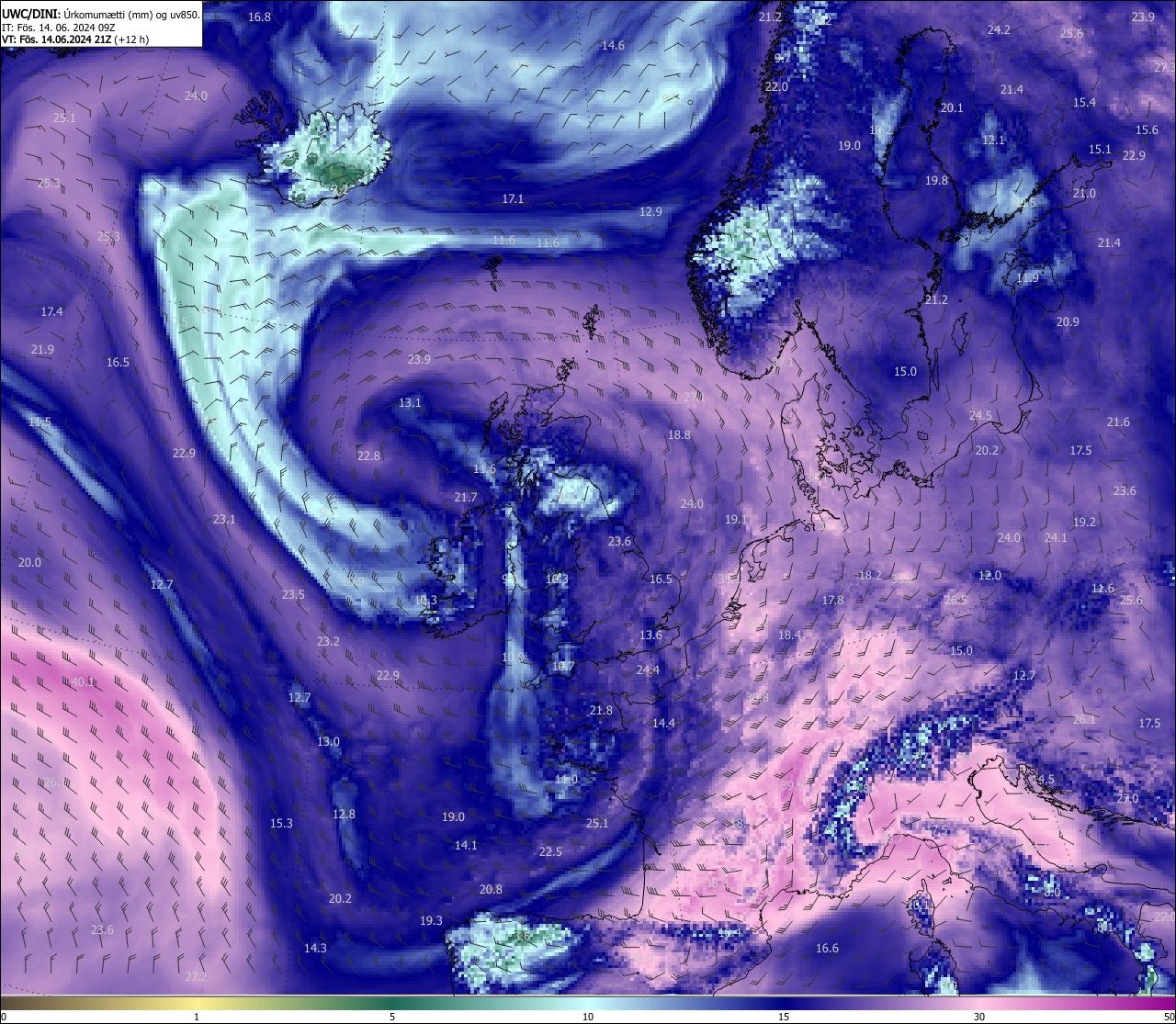Click the 24.2 value label

click(x=999, y=29)
